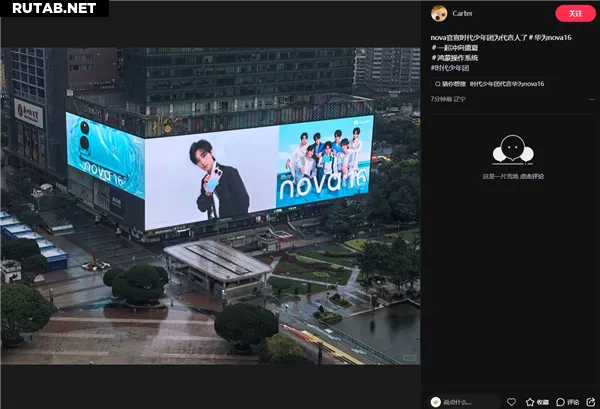Open the Carter username link
The image size is (600, 409).
(462, 13)
